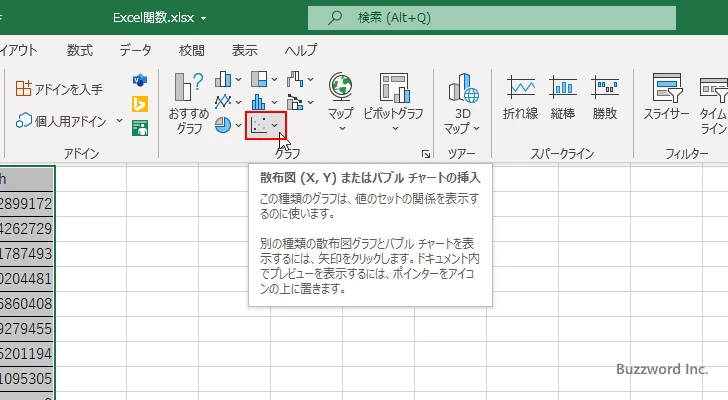728x400 pixels.
Task: Click the line chart insert icon
Action: (x=223, y=102)
